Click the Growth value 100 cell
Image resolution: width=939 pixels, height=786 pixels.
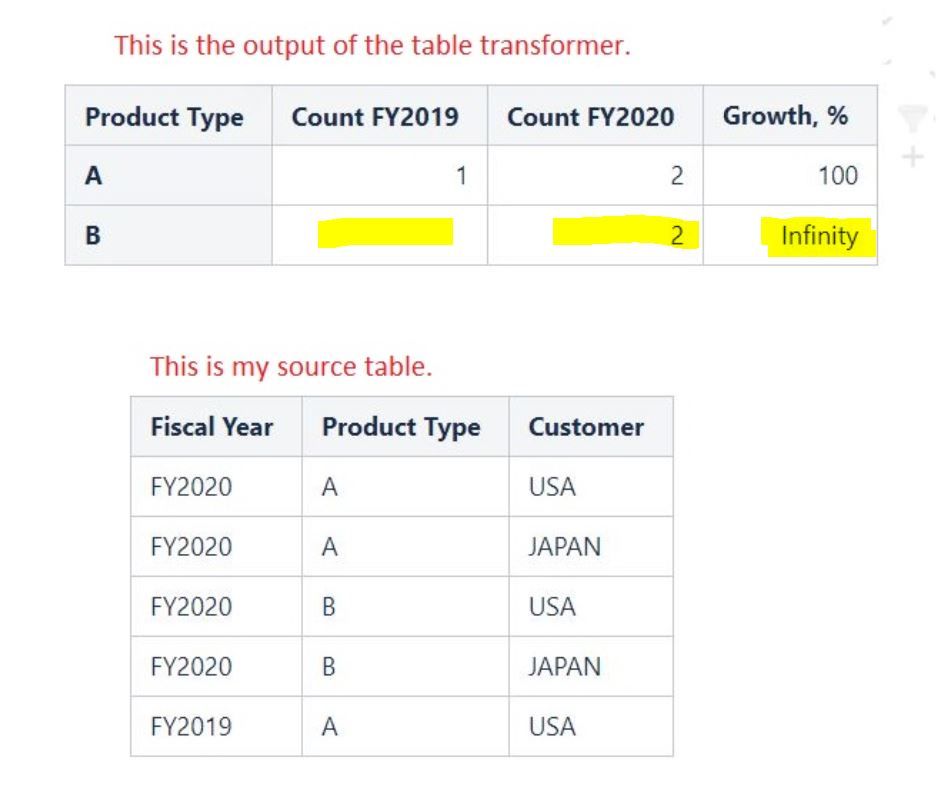(790, 175)
